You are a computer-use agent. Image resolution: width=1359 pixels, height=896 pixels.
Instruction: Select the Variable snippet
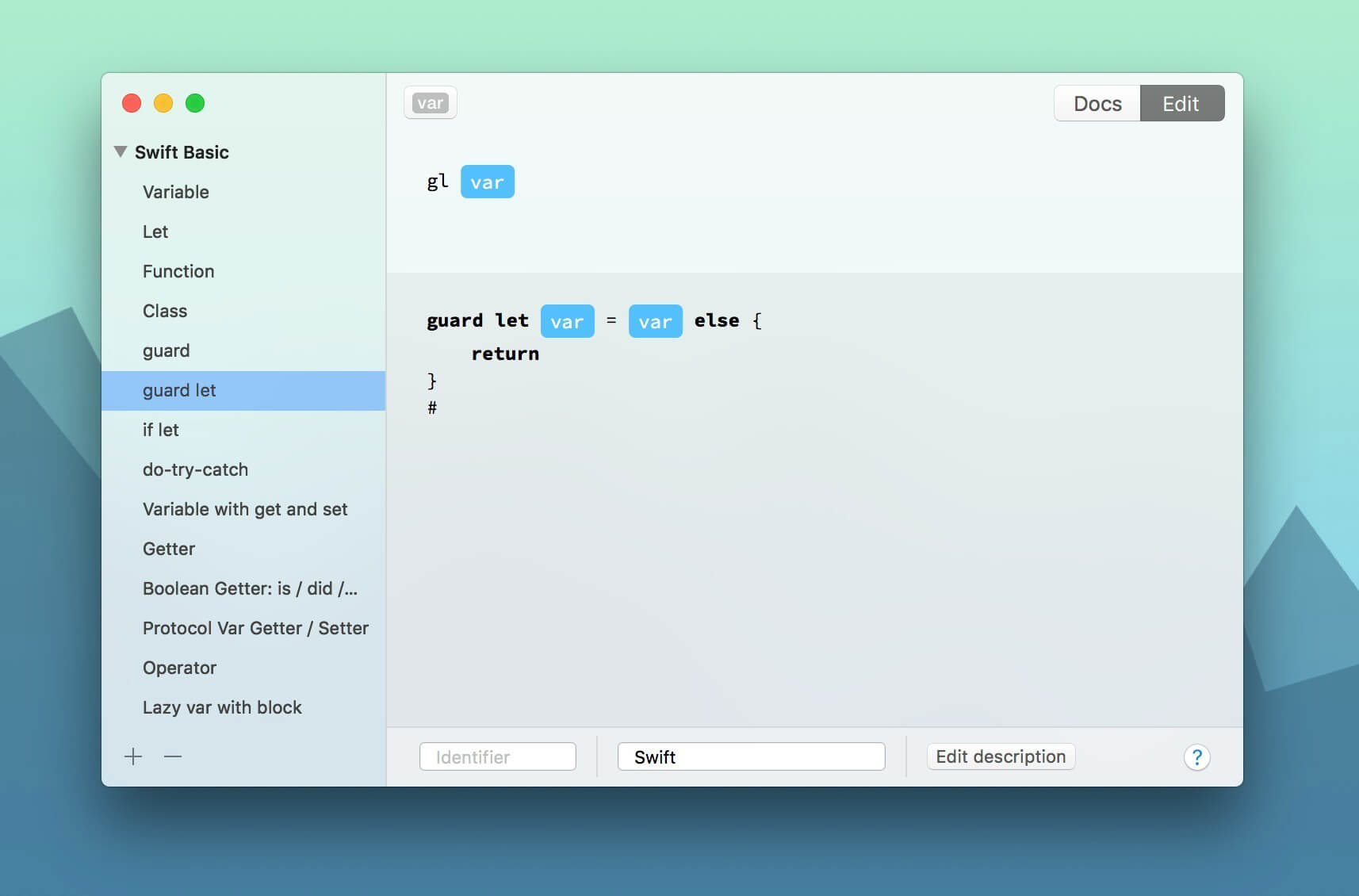[x=176, y=192]
